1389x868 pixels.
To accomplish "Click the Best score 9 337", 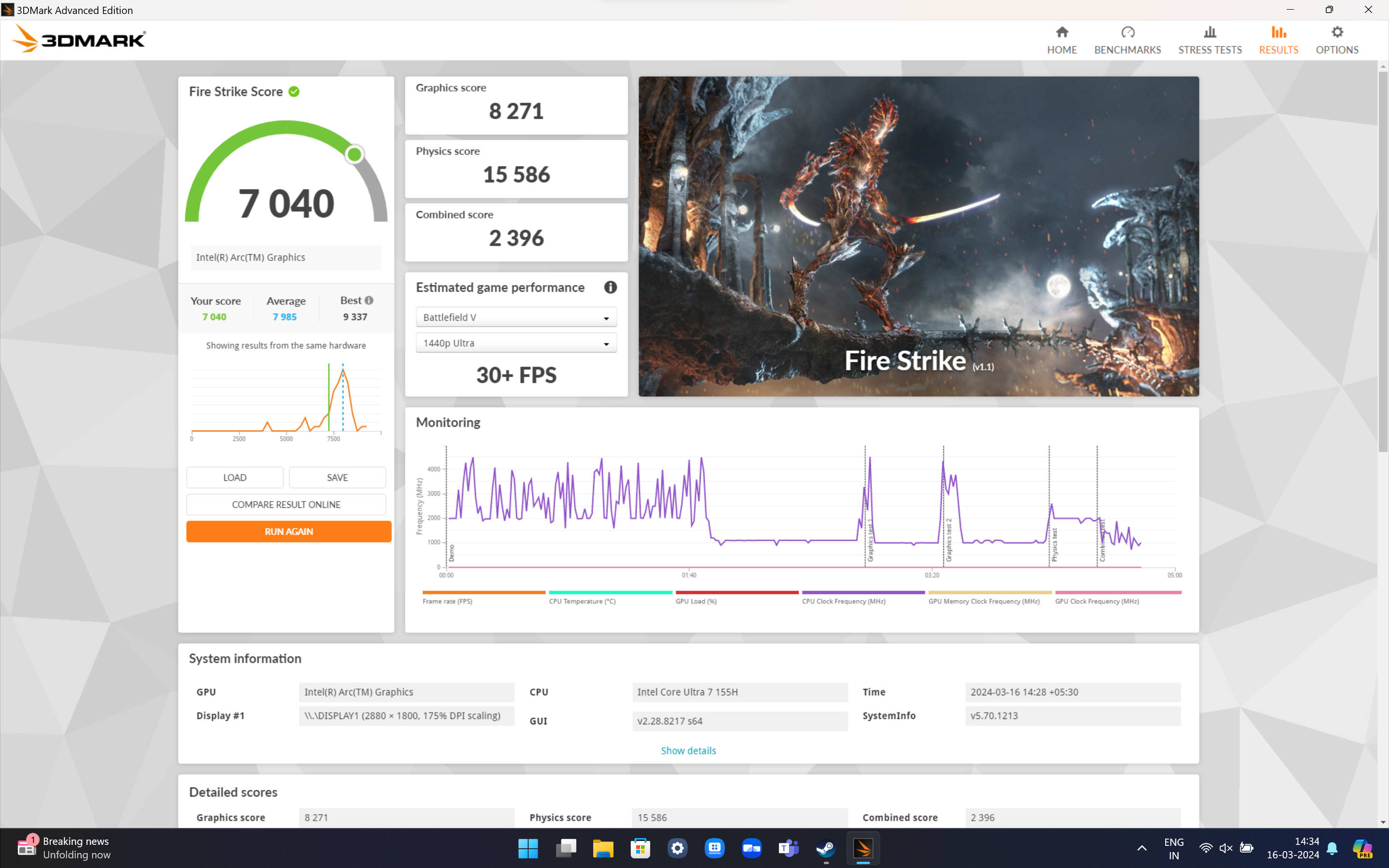I will pyautogui.click(x=354, y=316).
